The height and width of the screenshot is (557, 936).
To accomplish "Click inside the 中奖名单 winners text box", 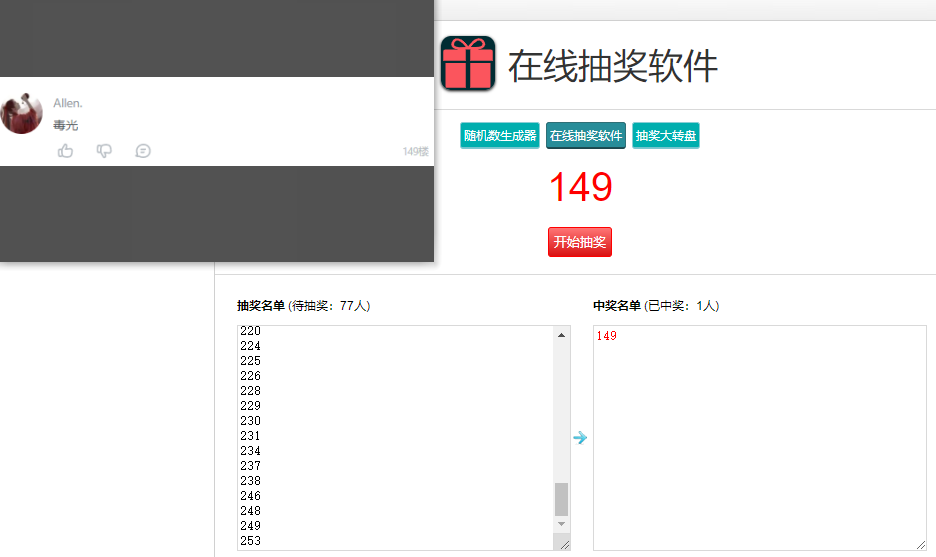I will click(759, 438).
